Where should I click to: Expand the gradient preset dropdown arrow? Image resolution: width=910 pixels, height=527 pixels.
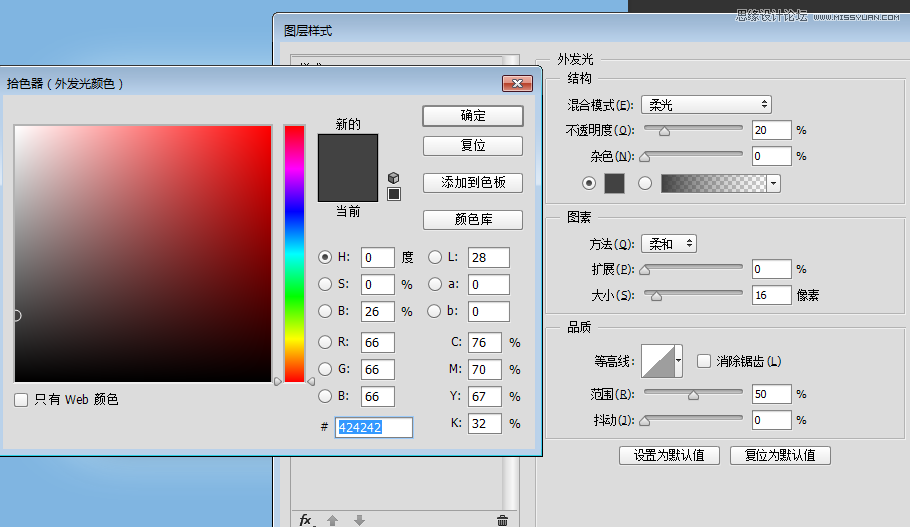(x=774, y=183)
